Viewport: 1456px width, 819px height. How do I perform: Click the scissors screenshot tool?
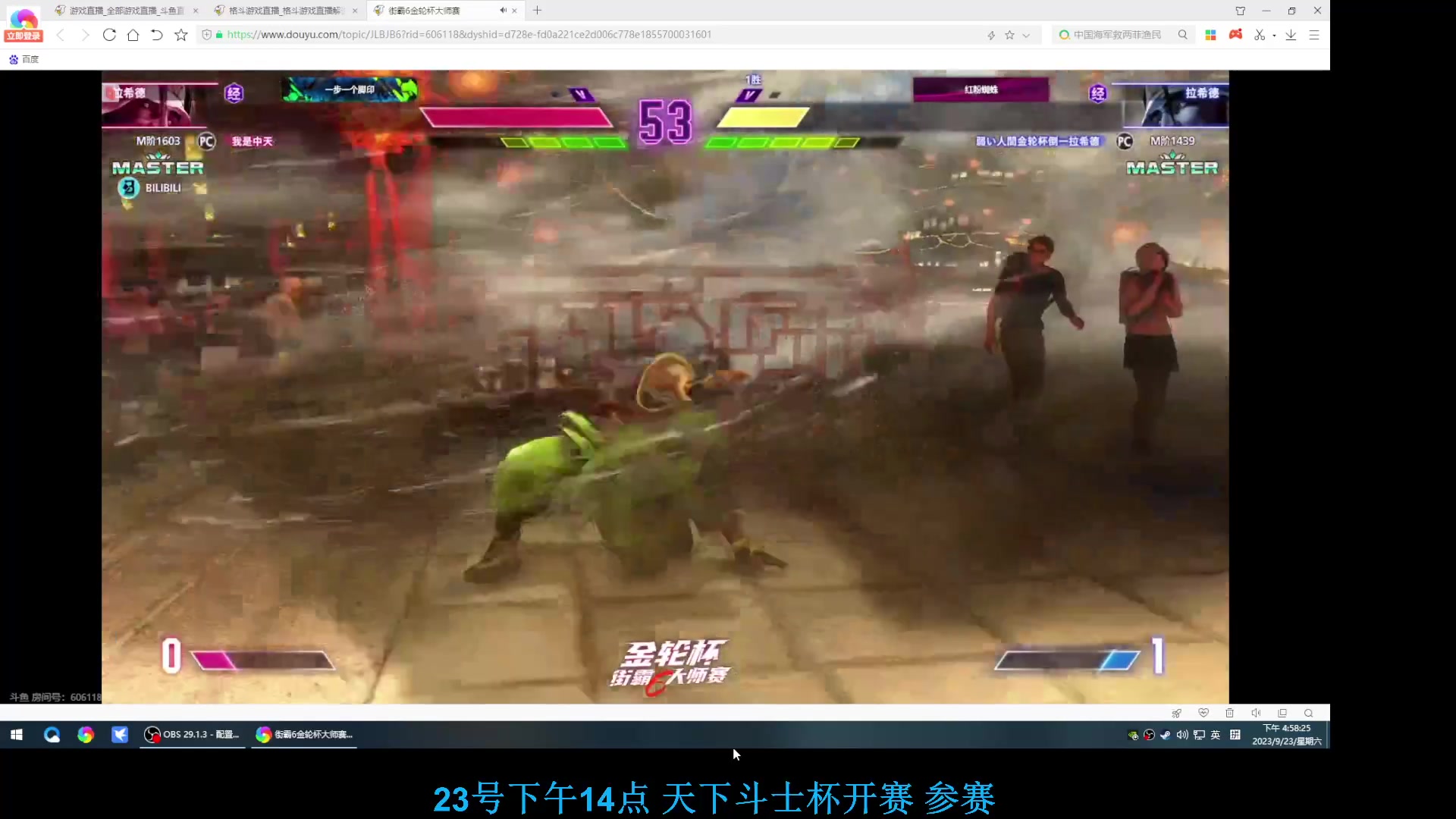[1260, 35]
